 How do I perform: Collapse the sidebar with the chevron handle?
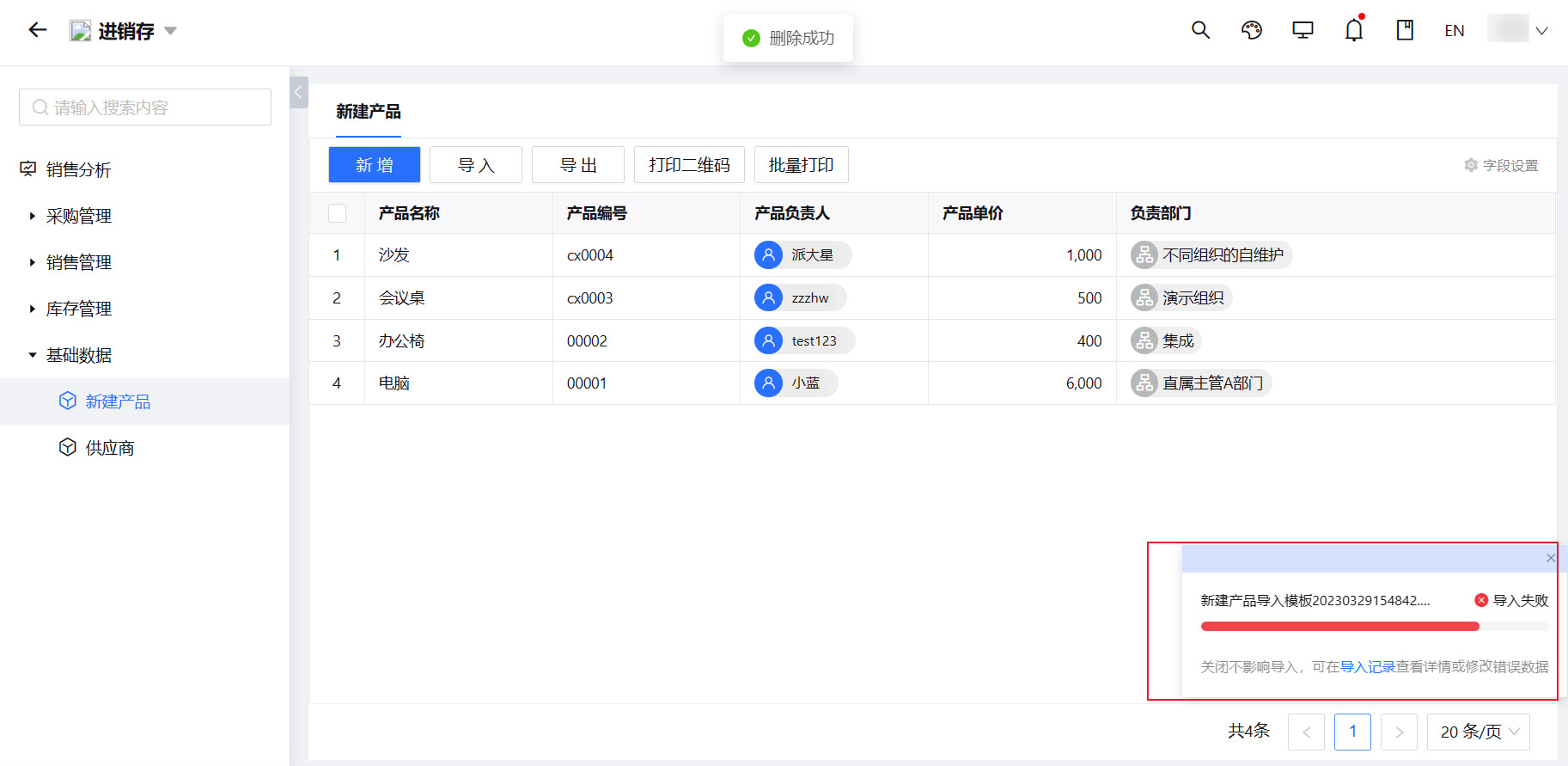click(x=299, y=92)
